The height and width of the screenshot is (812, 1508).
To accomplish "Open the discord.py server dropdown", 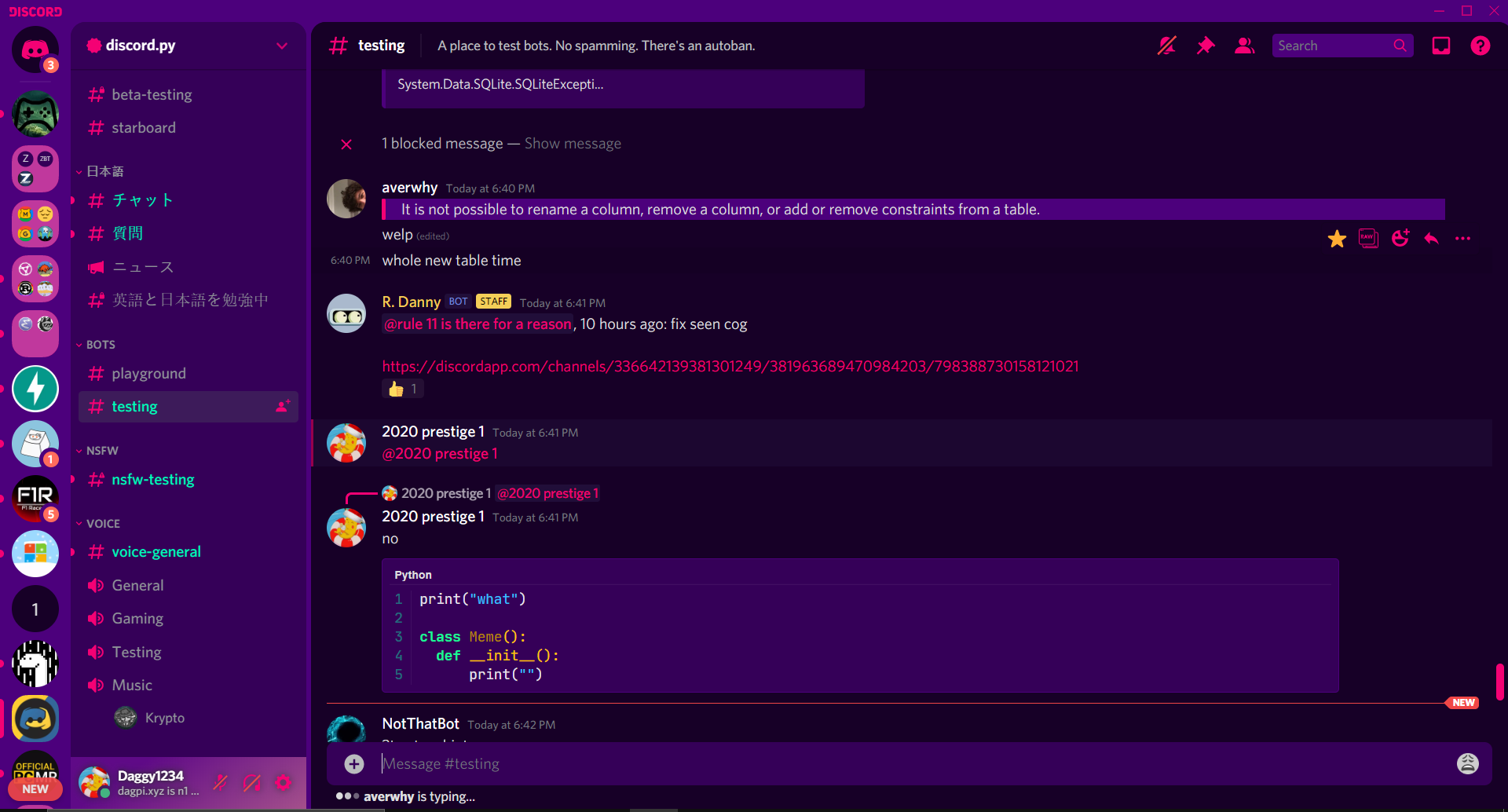I will pos(281,46).
